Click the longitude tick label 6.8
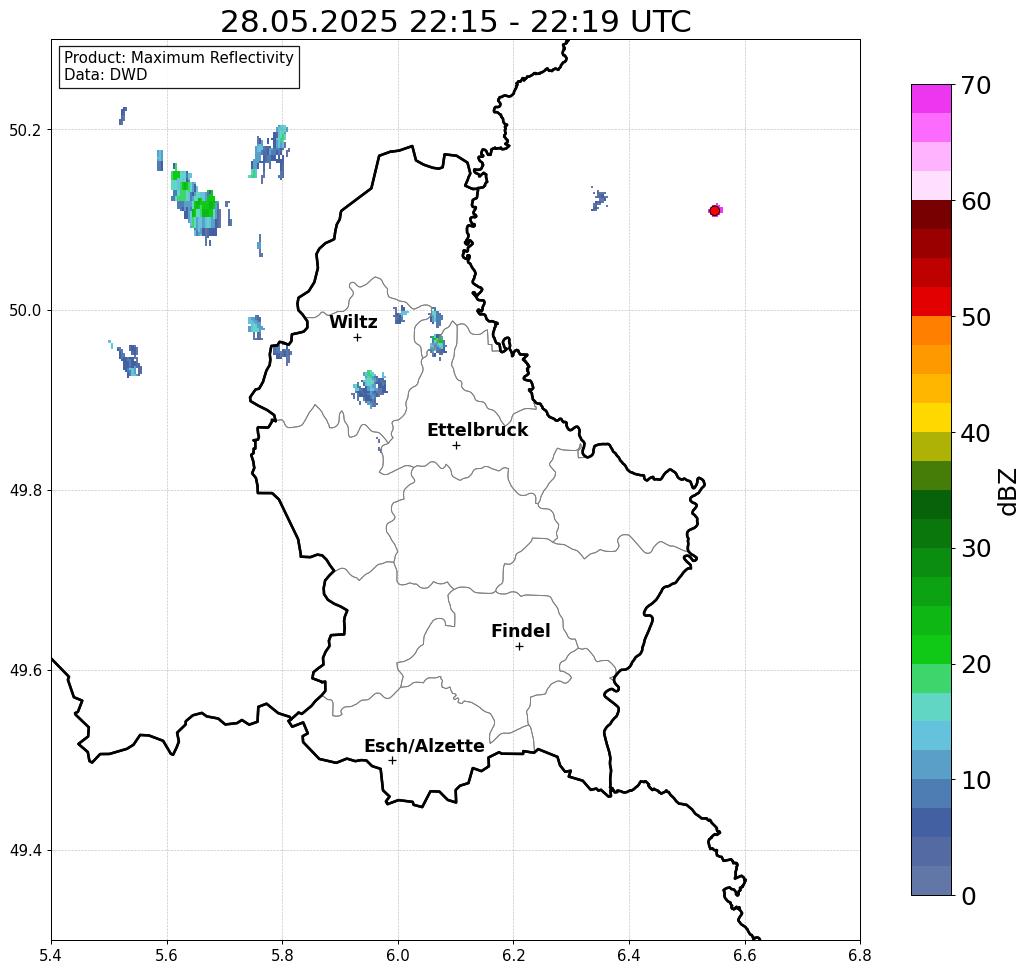 pos(860,955)
